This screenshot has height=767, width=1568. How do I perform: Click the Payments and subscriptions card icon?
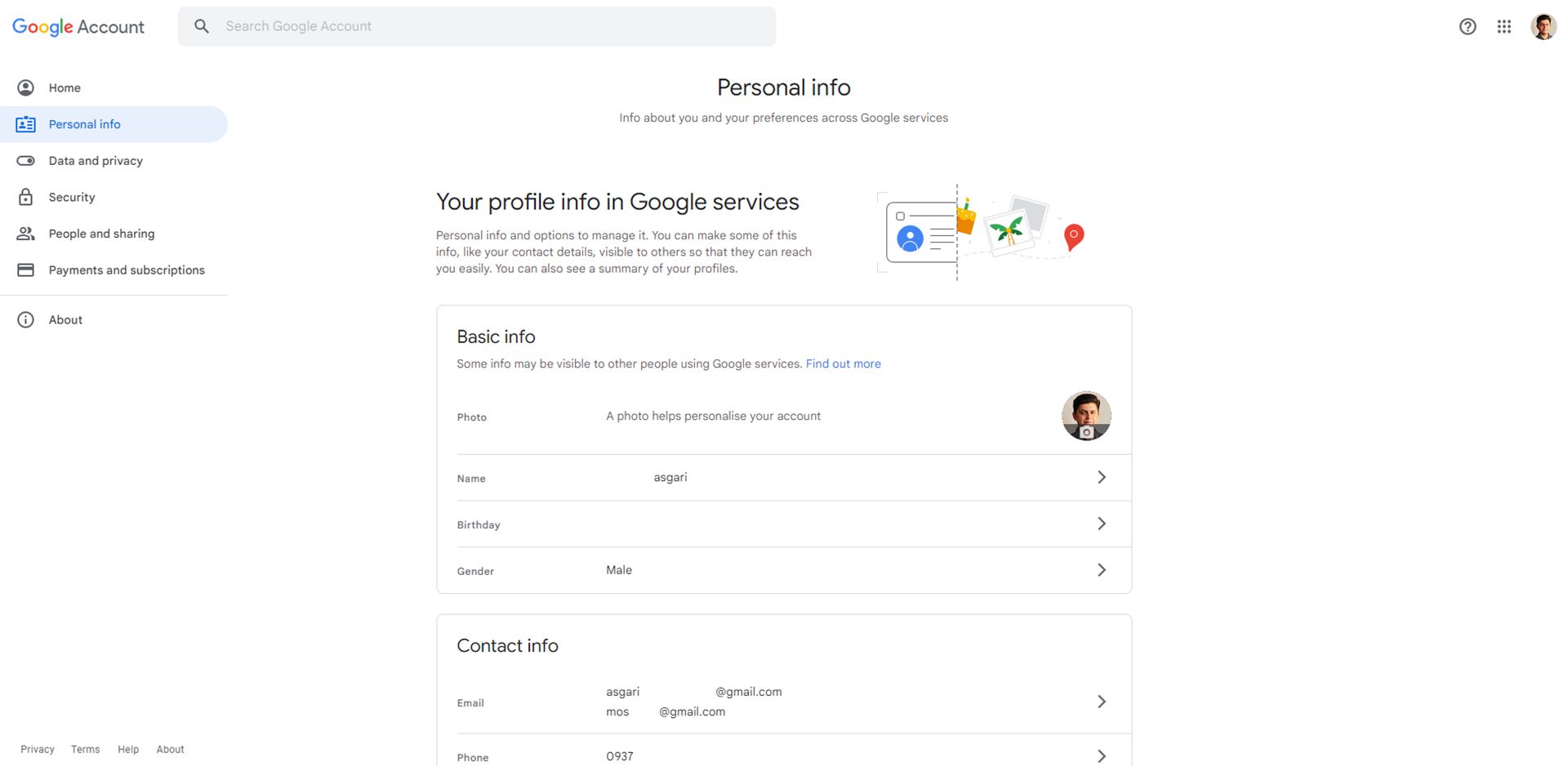tap(26, 270)
